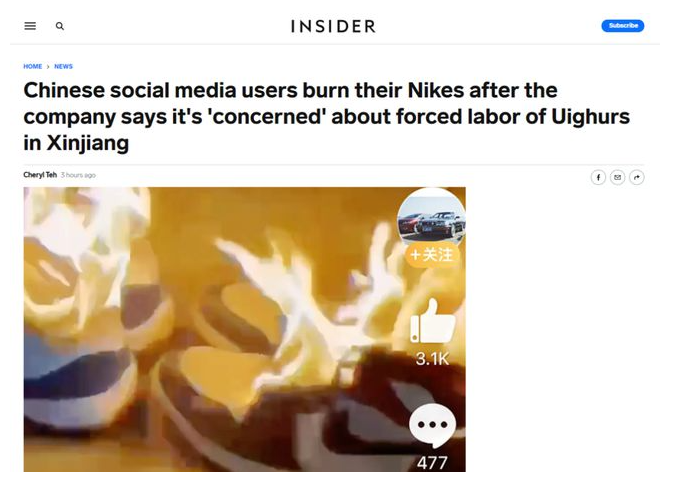689x501 pixels.
Task: Open the NEWS breadcrumb section
Action: tap(63, 66)
